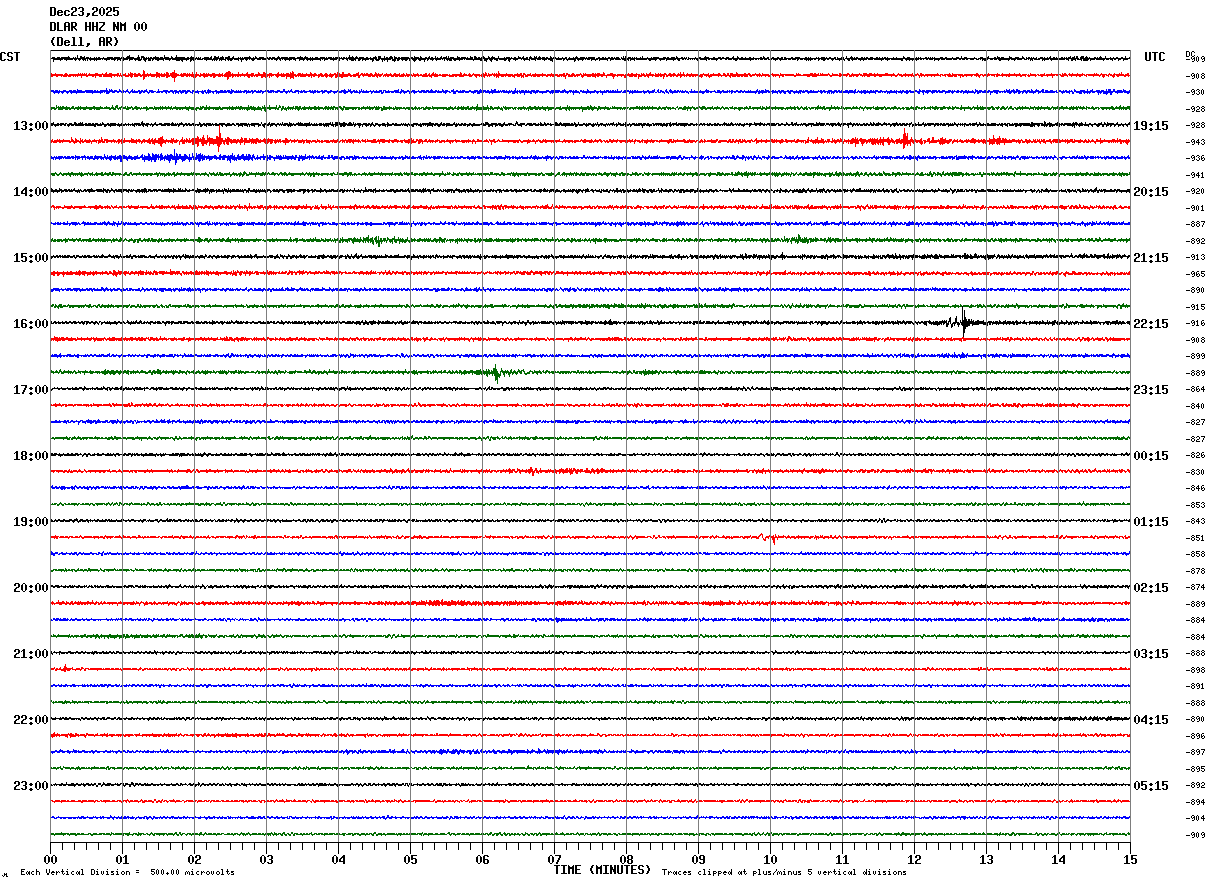Click the 21:15 UTC time label
Screen dimensions: 1210x886
(1151, 257)
